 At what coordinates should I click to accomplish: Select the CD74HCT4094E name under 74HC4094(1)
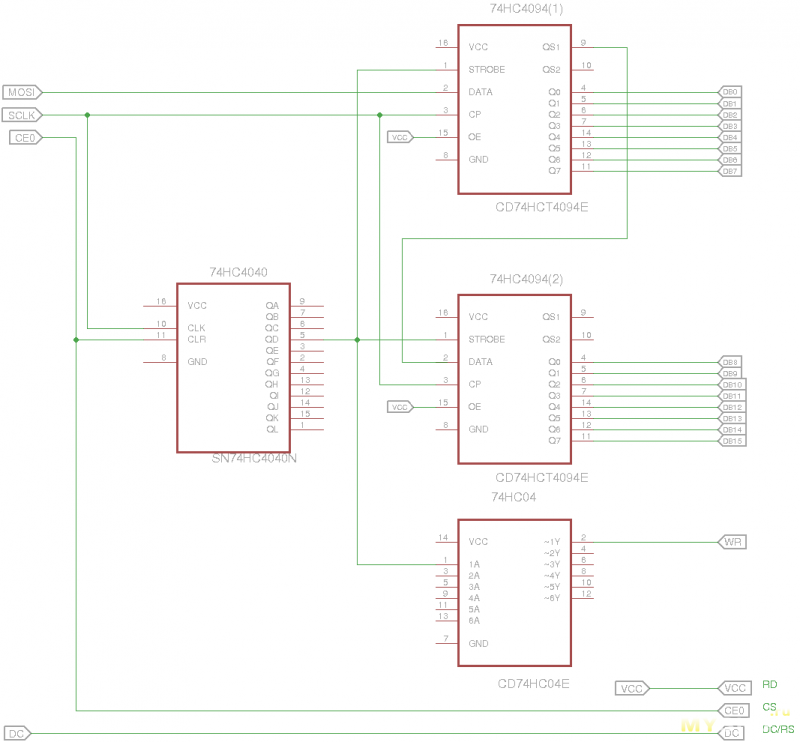click(x=541, y=207)
